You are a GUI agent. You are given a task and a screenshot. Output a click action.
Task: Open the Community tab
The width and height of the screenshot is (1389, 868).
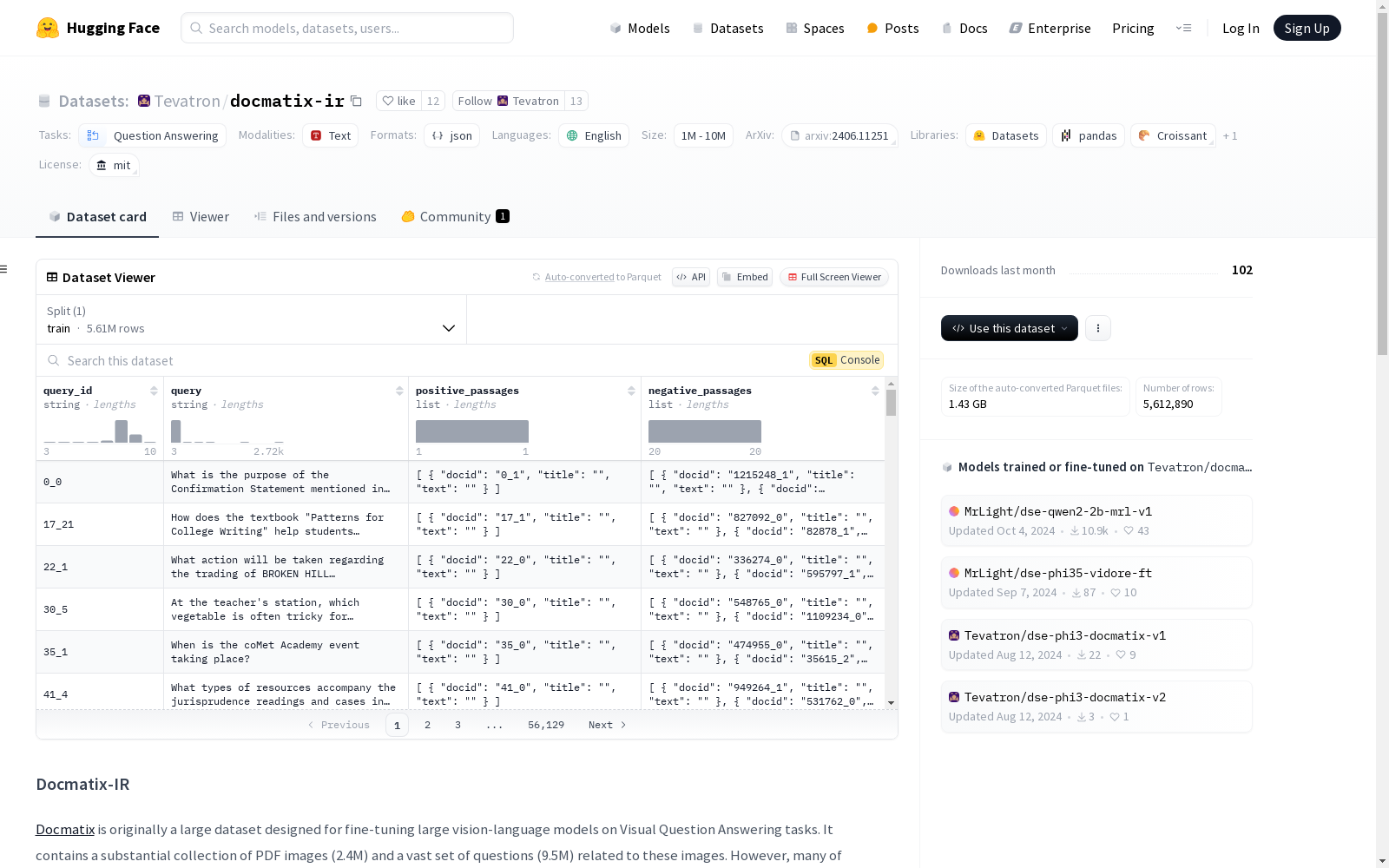click(x=455, y=217)
